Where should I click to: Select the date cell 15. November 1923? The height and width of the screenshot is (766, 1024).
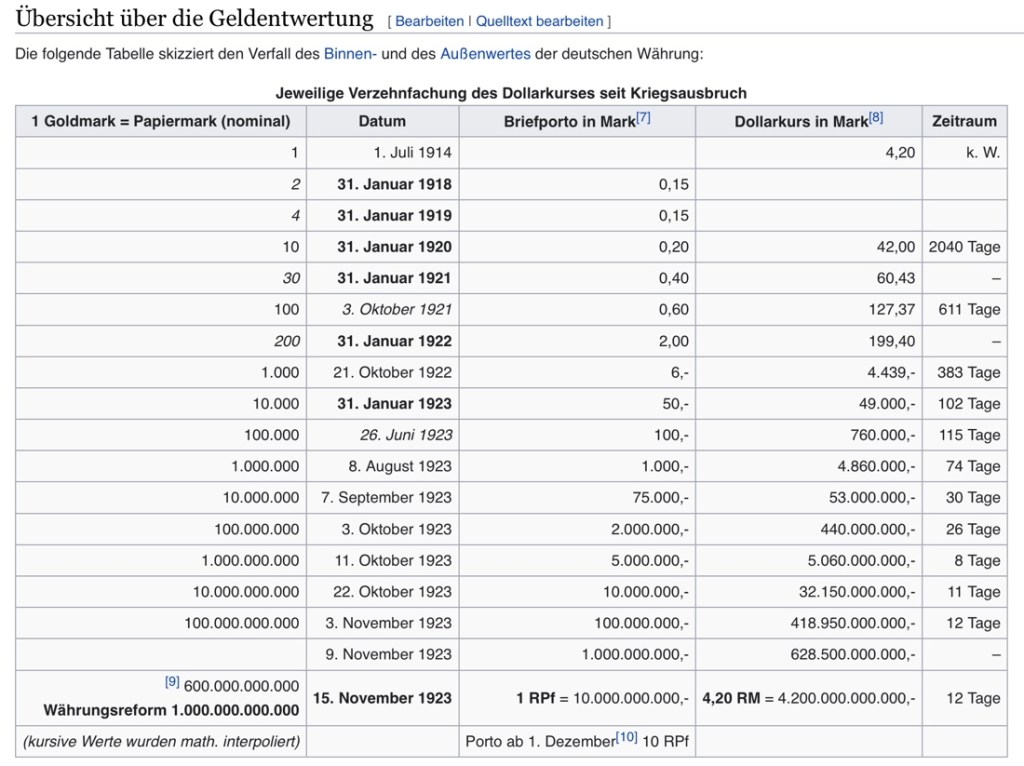coord(382,698)
